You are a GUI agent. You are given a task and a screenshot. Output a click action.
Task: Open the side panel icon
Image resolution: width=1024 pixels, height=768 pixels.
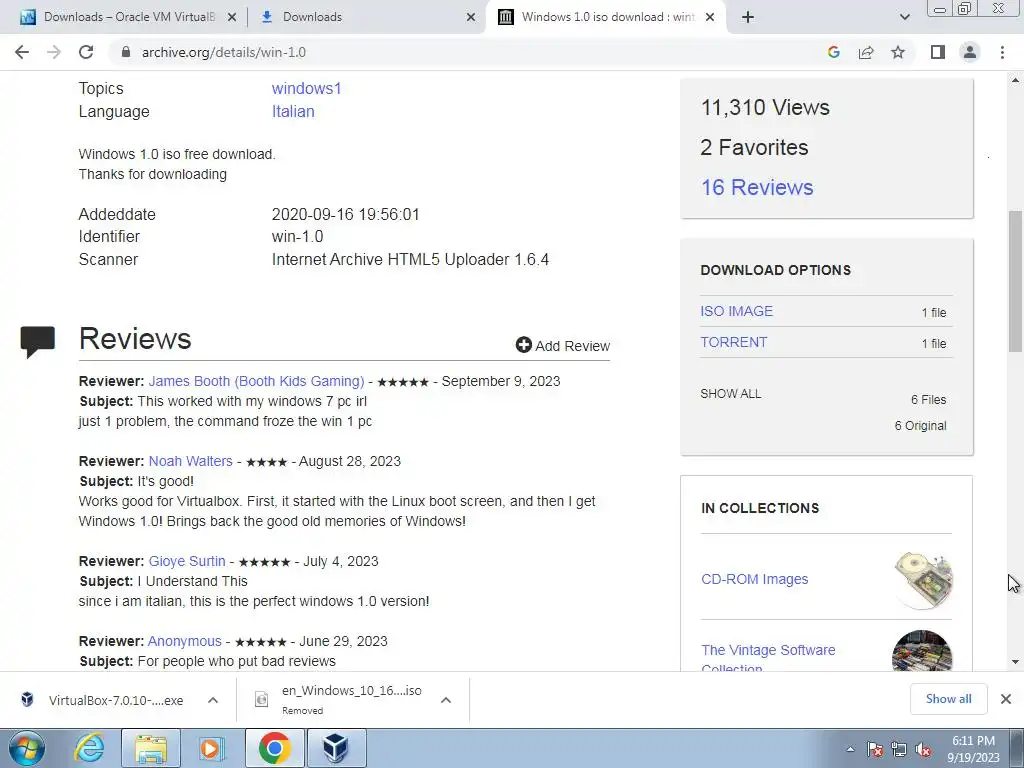[x=938, y=52]
